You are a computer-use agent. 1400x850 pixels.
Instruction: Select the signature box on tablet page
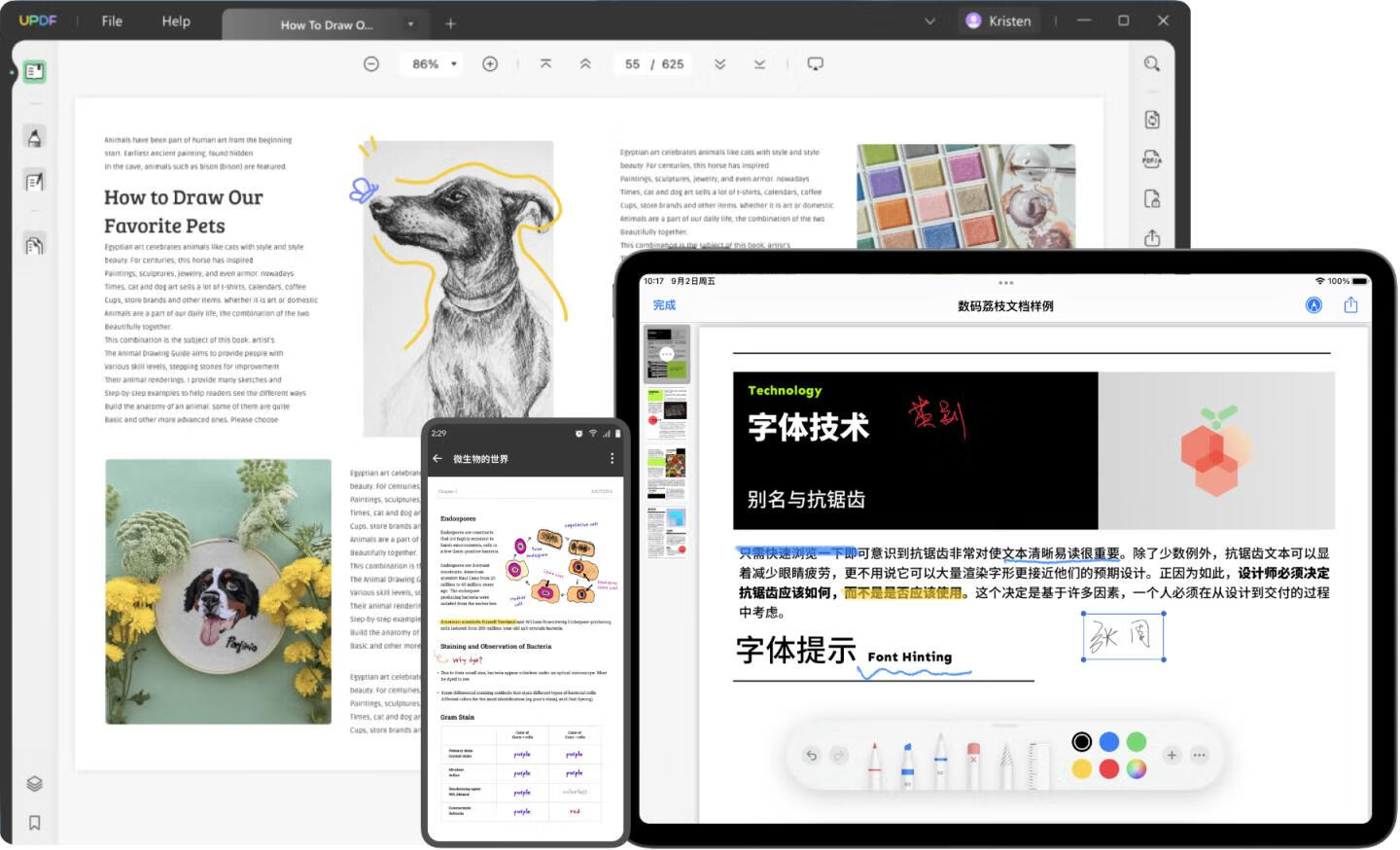pyautogui.click(x=1123, y=637)
